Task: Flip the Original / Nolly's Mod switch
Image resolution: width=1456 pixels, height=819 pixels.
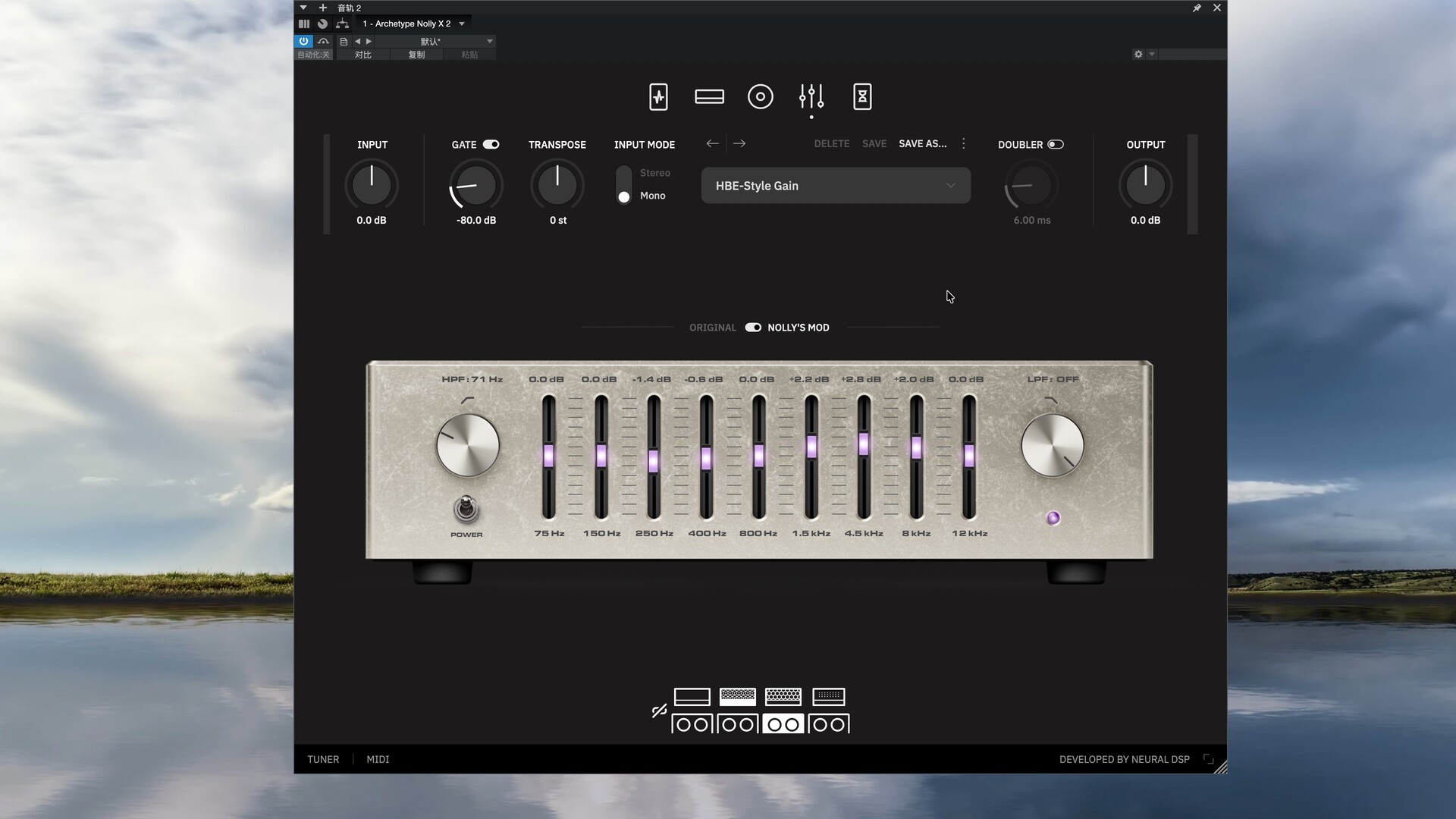Action: [x=752, y=328]
